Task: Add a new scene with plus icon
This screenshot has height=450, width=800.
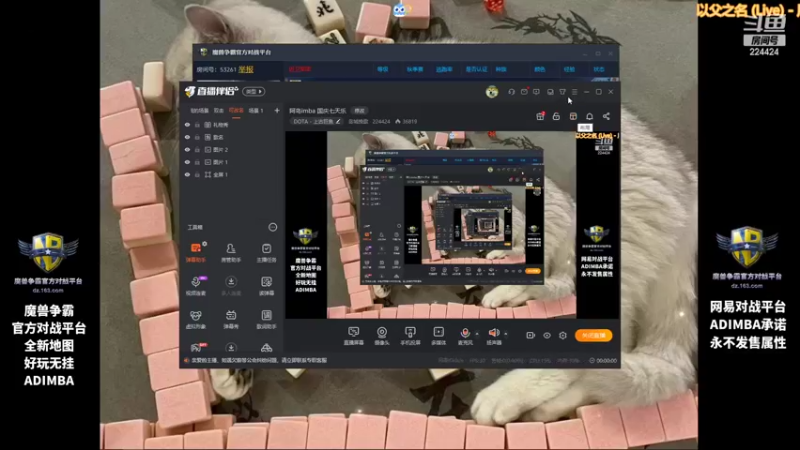Action: pyautogui.click(x=277, y=110)
